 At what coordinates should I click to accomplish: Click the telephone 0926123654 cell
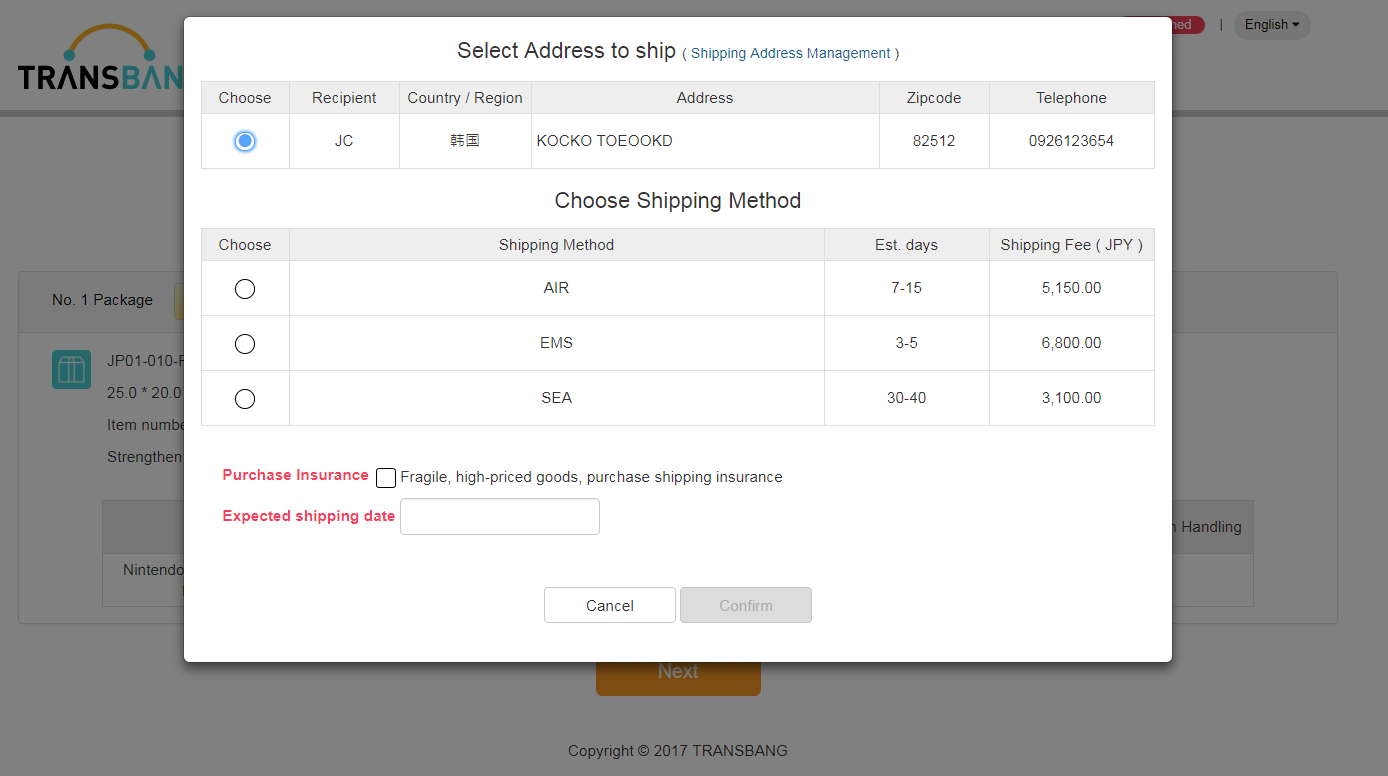coord(1071,141)
